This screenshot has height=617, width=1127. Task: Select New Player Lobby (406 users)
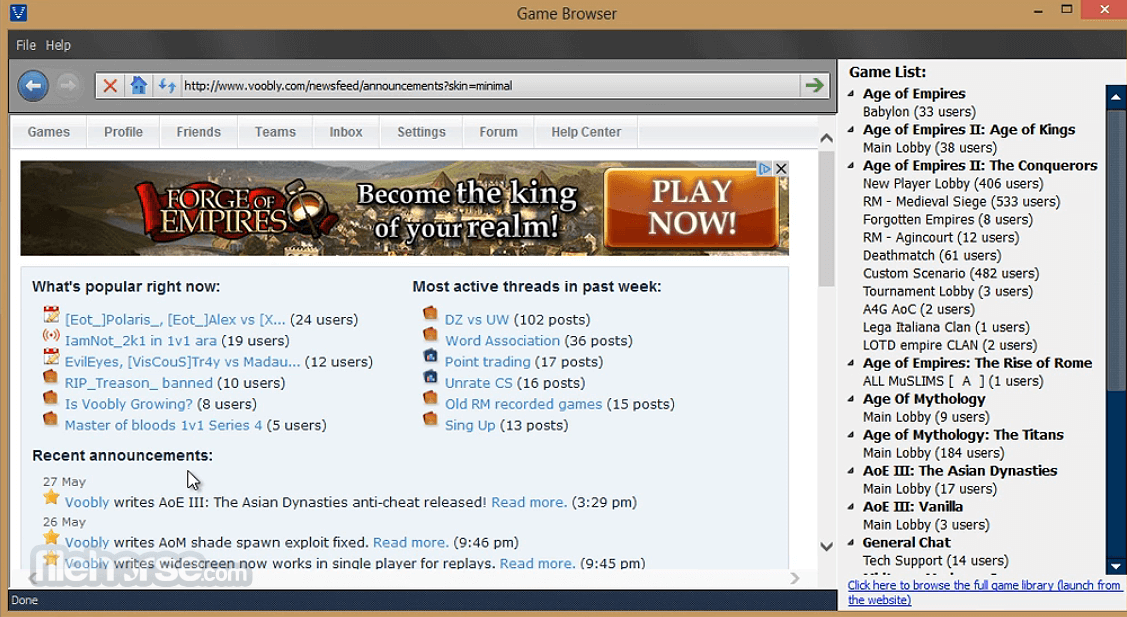click(952, 183)
